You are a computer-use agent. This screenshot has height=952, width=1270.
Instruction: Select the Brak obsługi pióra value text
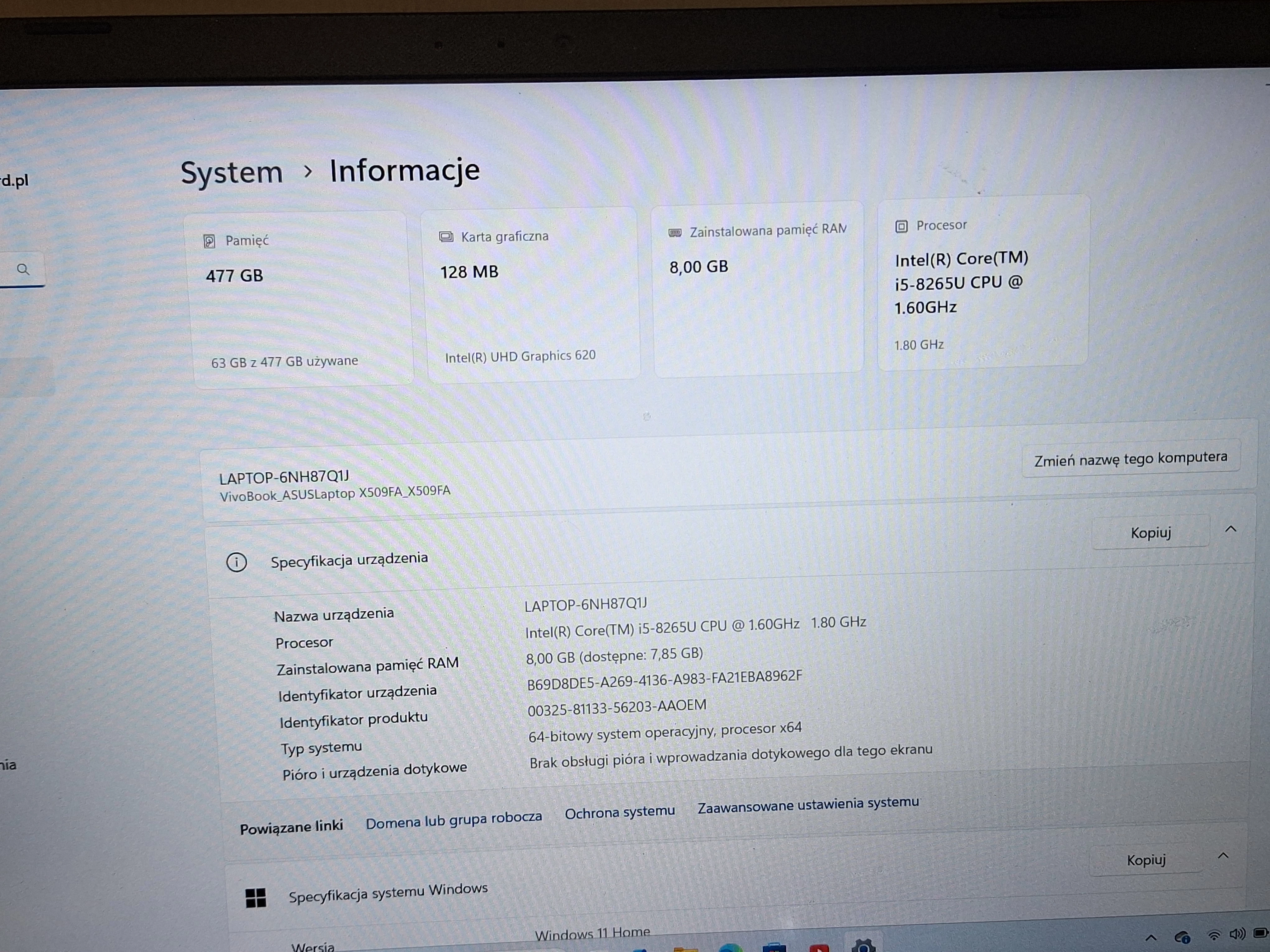pyautogui.click(x=731, y=756)
